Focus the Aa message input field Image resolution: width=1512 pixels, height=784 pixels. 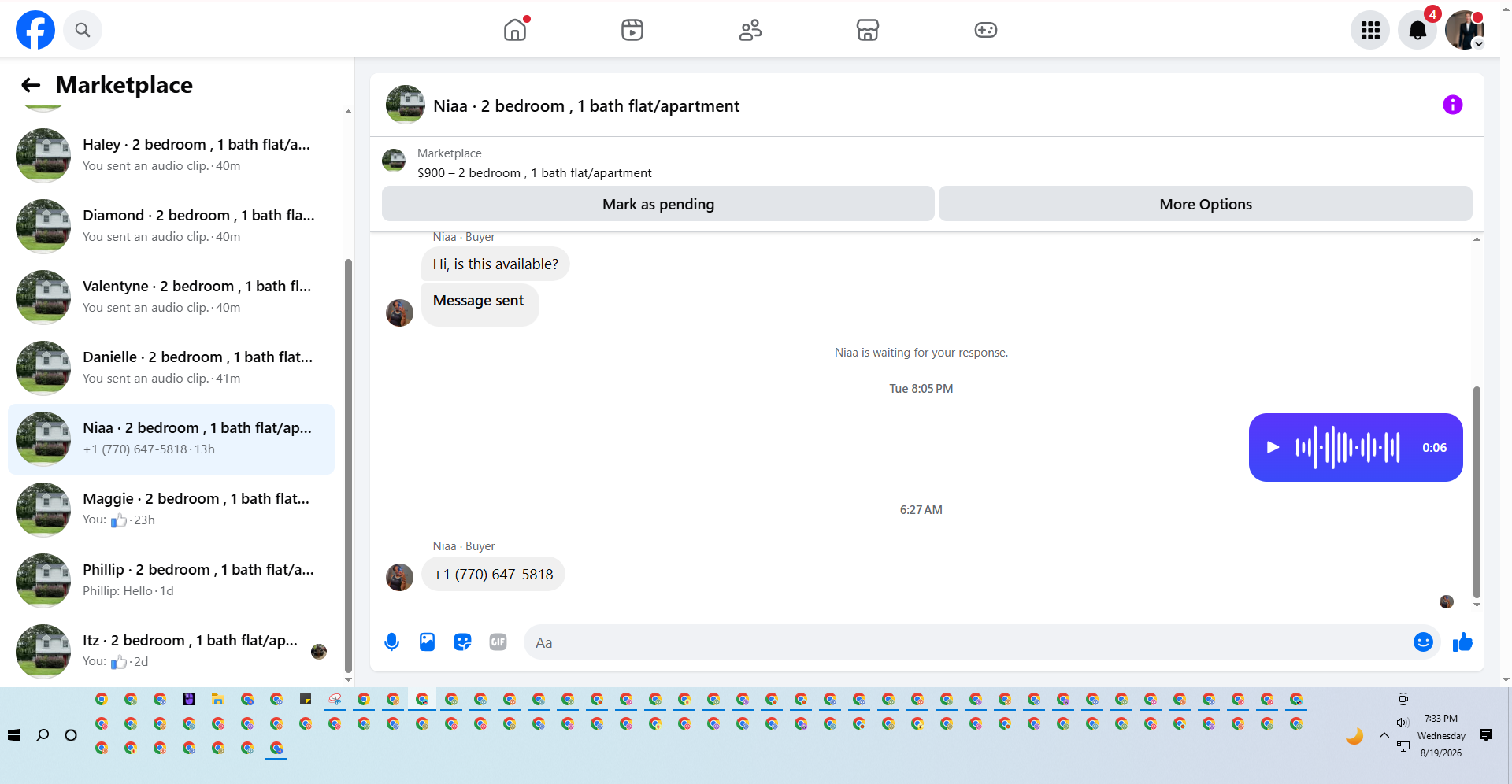969,642
